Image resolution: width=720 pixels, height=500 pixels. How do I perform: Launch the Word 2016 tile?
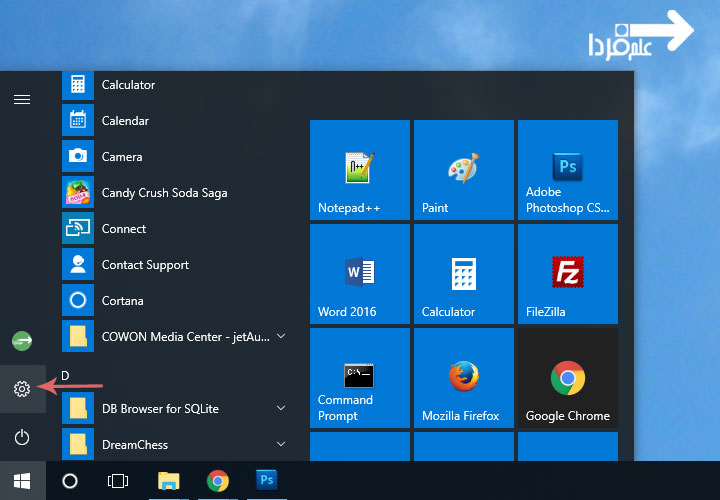360,274
